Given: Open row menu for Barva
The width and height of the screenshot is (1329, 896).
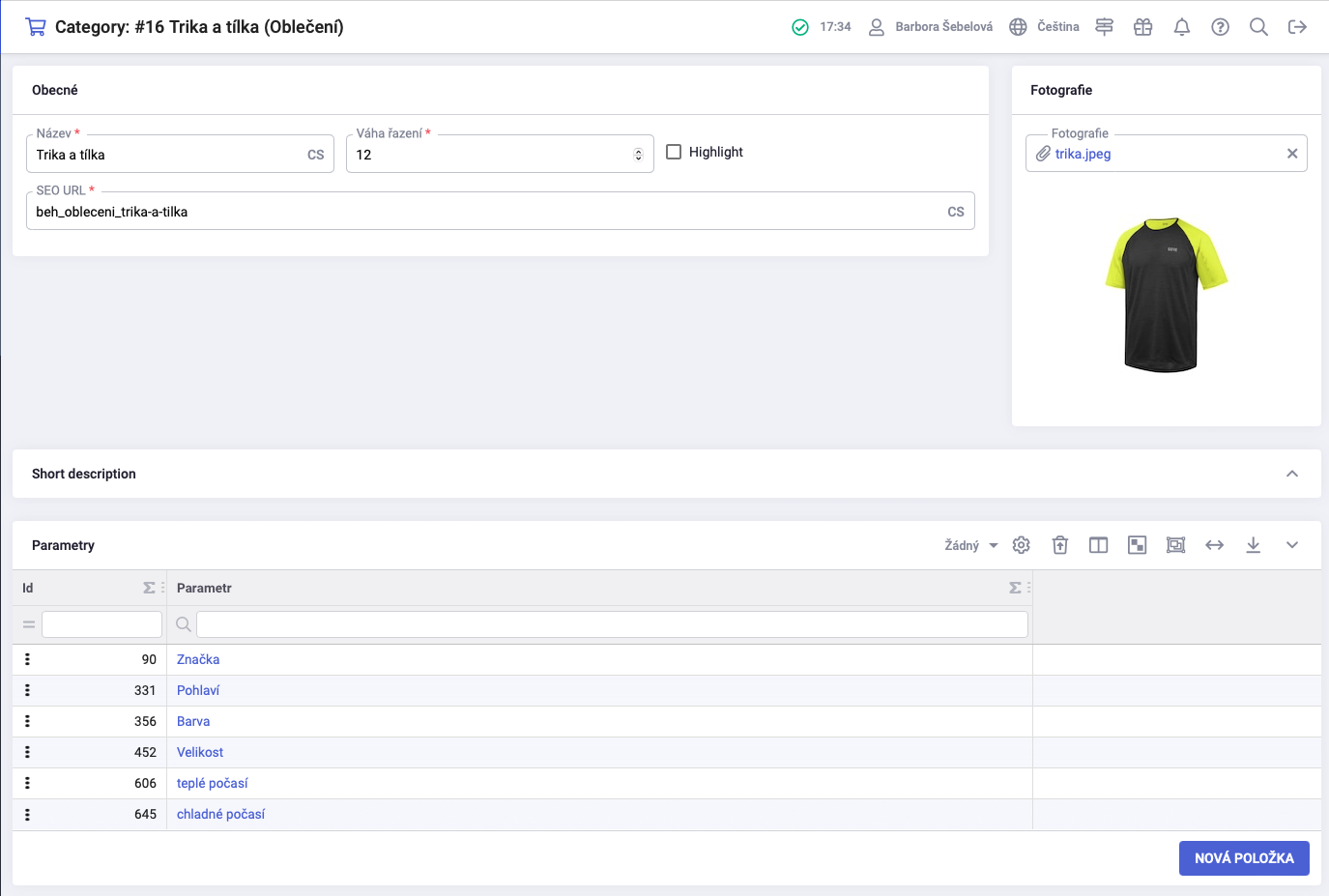Looking at the screenshot, I should [x=27, y=721].
